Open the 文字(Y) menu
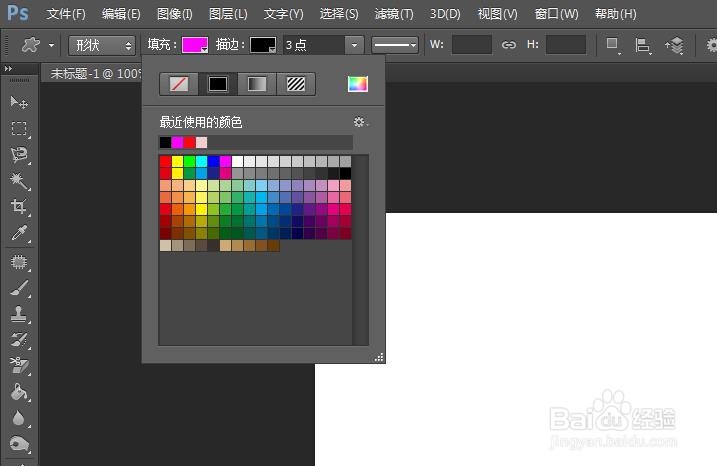The width and height of the screenshot is (717, 466). point(284,14)
